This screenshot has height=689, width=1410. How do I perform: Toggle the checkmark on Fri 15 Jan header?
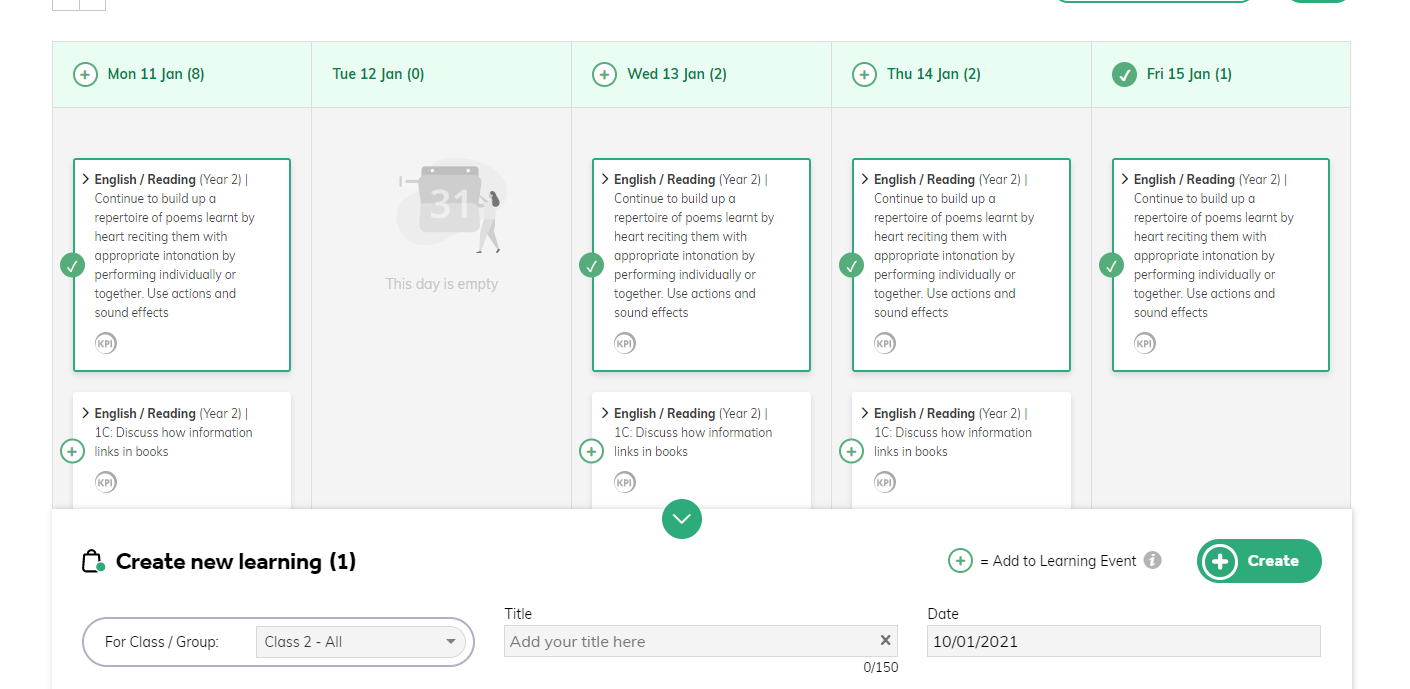pyautogui.click(x=1124, y=74)
